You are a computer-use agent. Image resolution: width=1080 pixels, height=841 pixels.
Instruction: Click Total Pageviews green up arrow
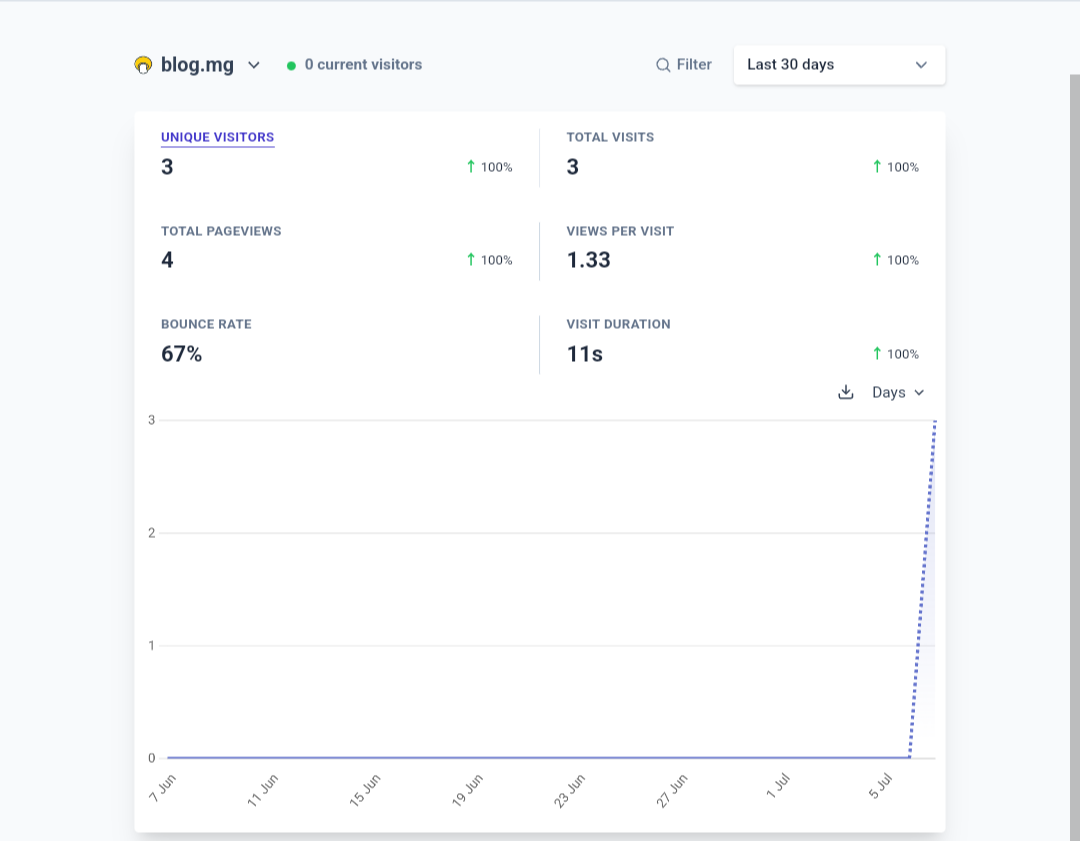click(471, 260)
